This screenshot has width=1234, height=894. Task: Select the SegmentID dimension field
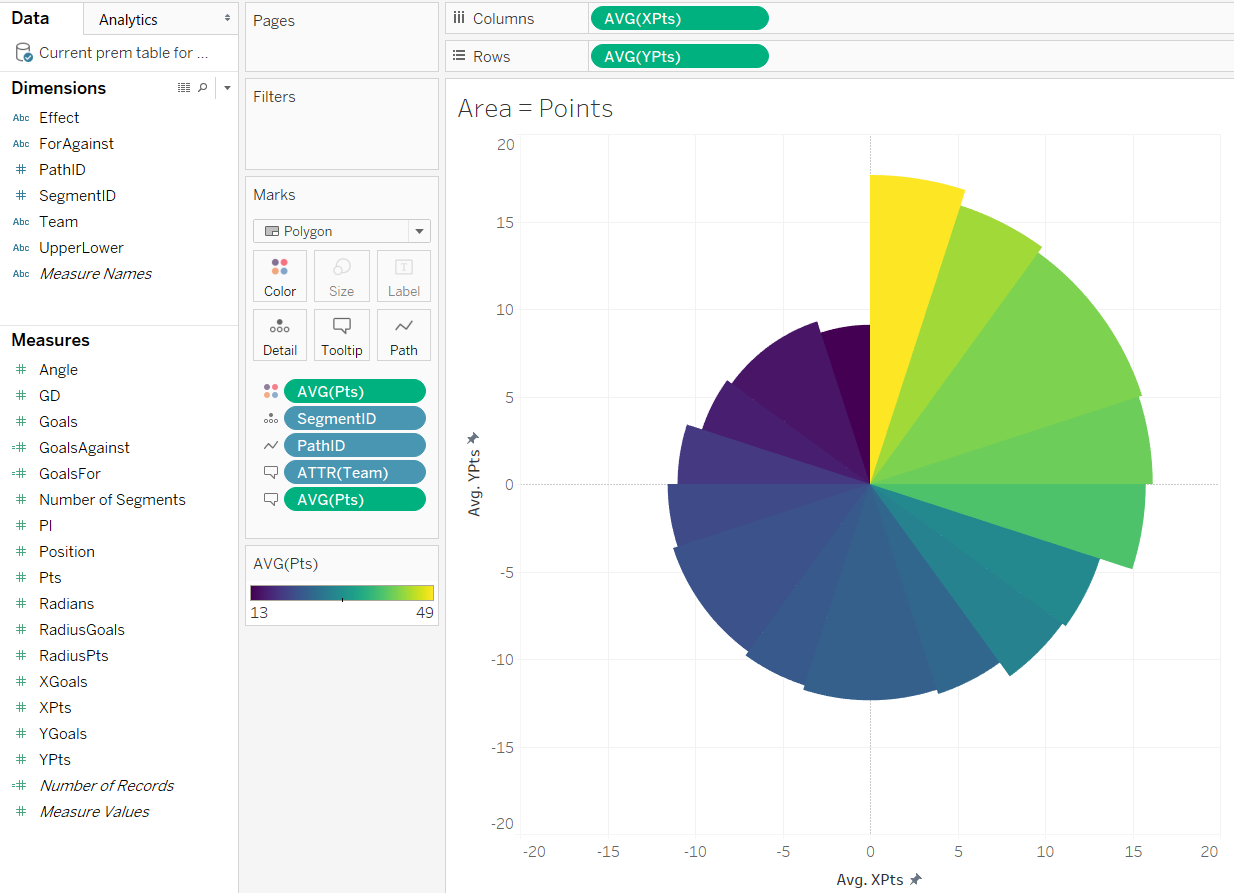tap(77, 195)
